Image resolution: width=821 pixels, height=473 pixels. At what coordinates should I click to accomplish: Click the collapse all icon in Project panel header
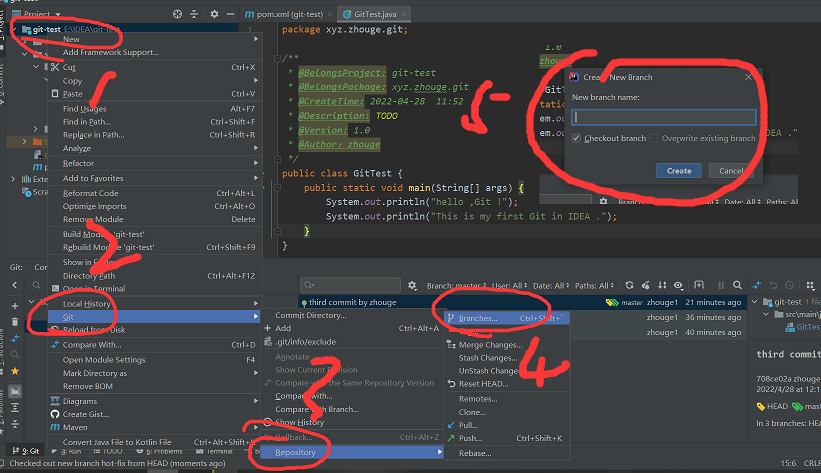[196, 15]
